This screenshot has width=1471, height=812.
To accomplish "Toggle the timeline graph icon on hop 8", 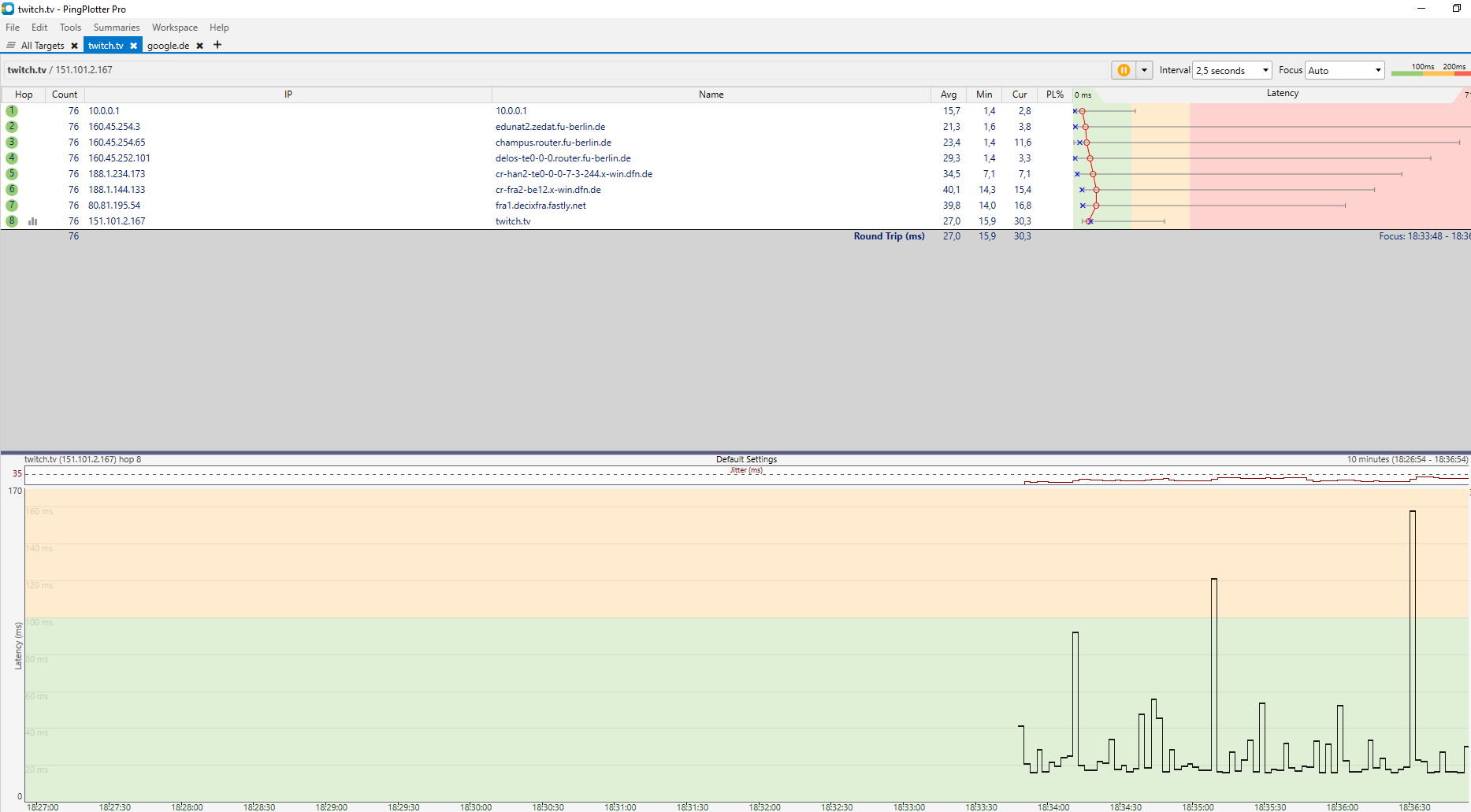I will pos(33,221).
